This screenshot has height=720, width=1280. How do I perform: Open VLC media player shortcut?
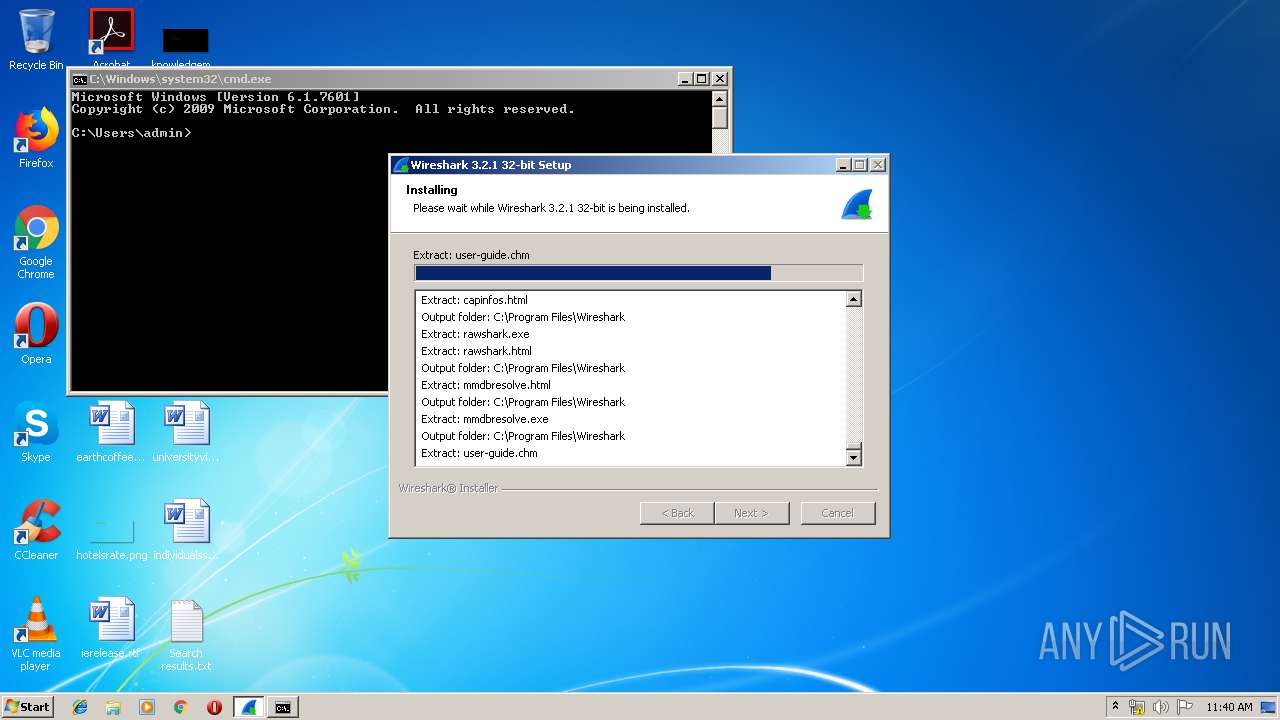(x=36, y=634)
